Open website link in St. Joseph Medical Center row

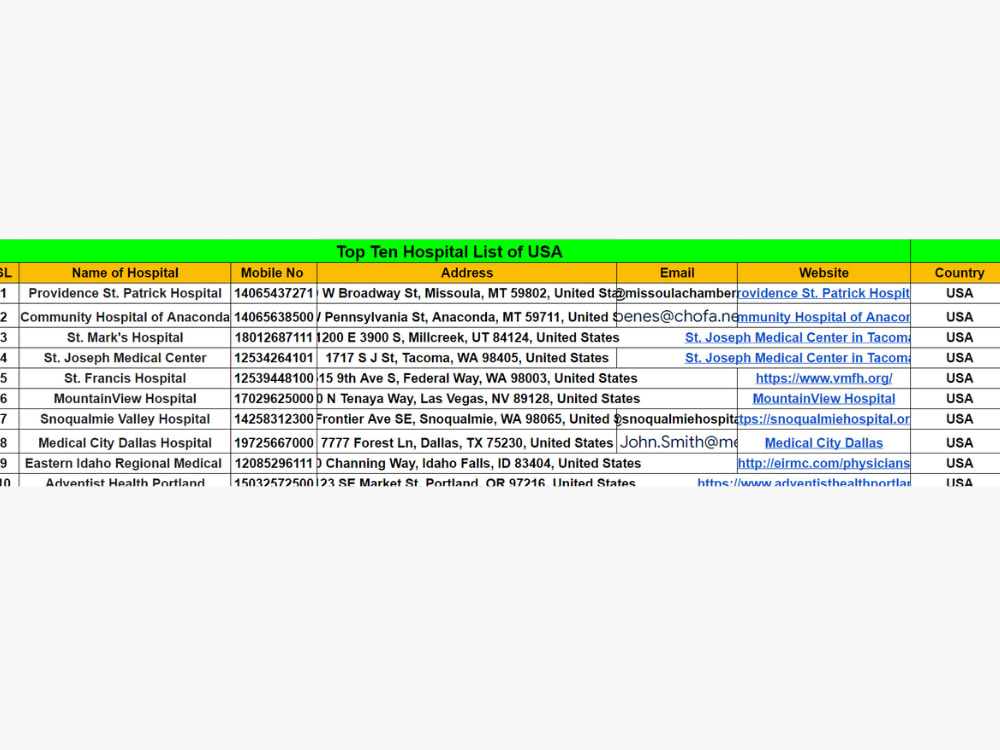point(797,358)
